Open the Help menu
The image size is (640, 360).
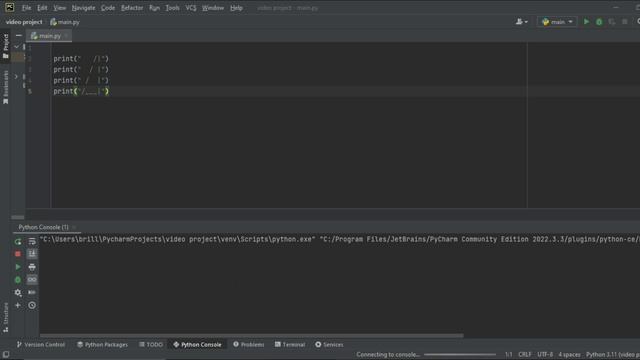pyautogui.click(x=236, y=8)
